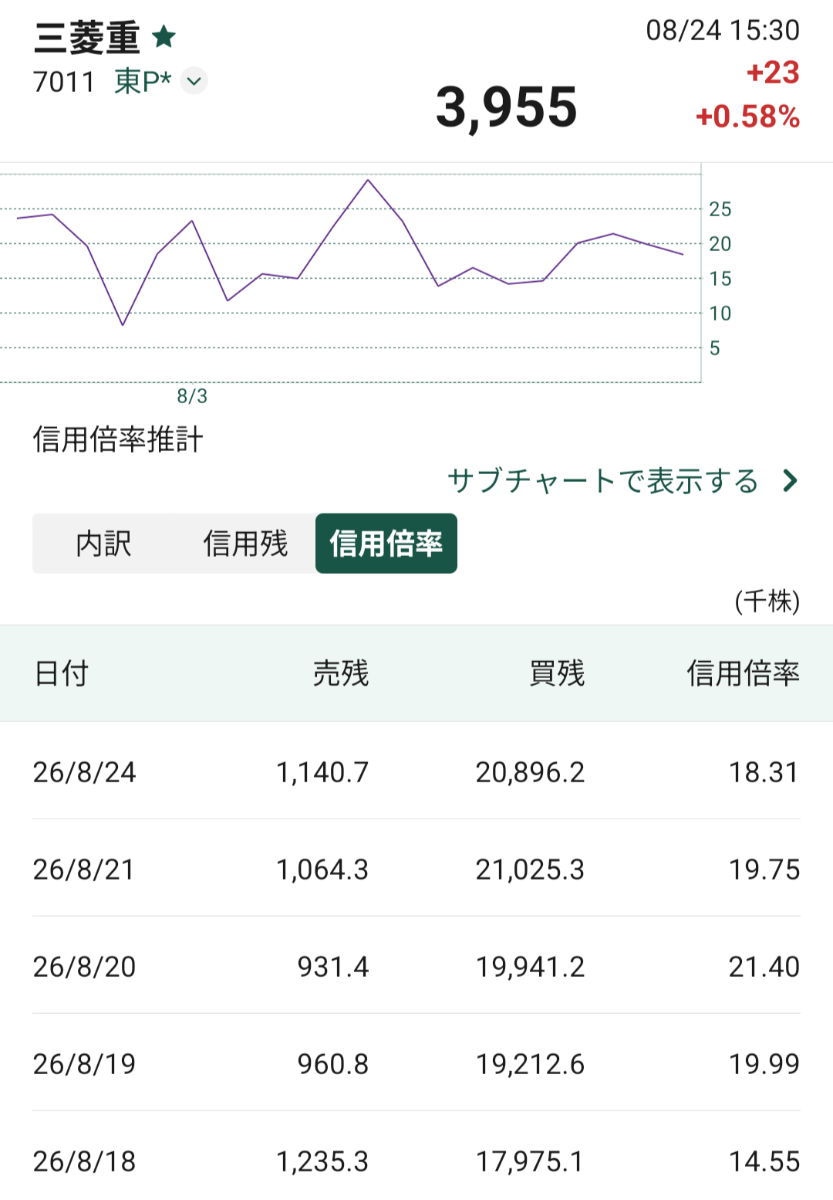
Task: Click the (千株) unit label
Action: (768, 601)
